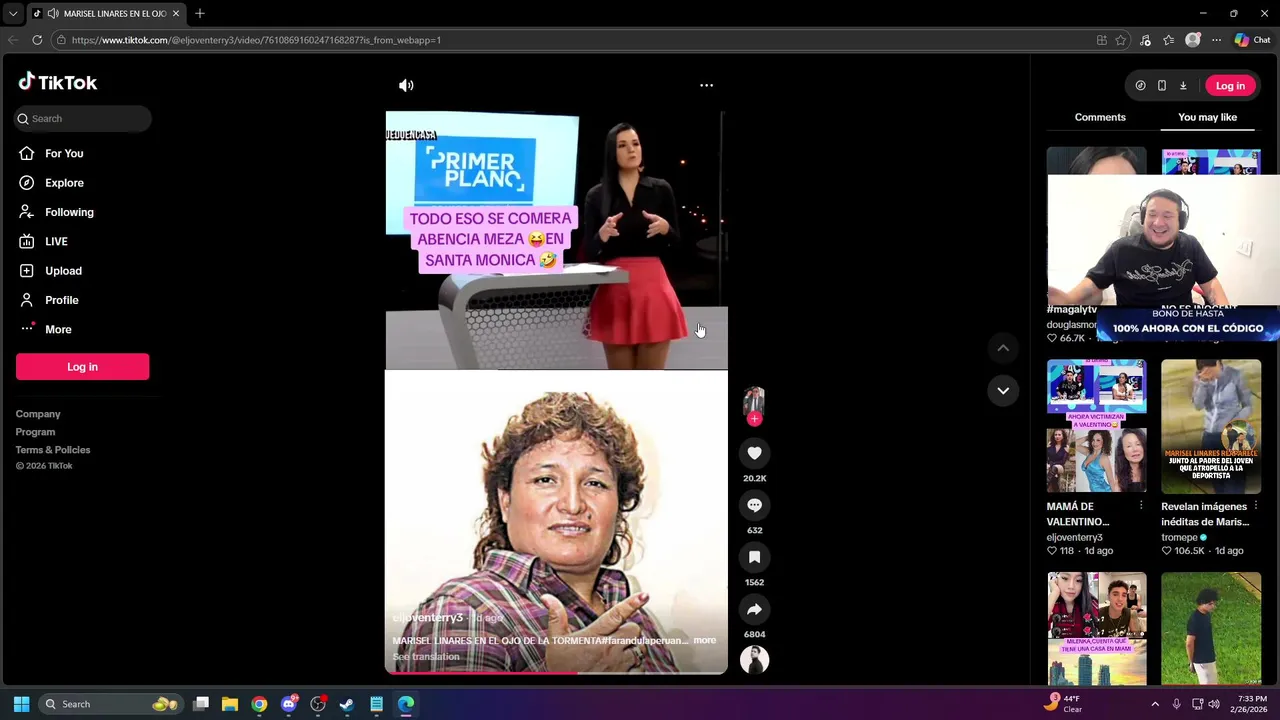Open File Explorer from the taskbar
Screen dimensions: 1280x720
pos(230,704)
